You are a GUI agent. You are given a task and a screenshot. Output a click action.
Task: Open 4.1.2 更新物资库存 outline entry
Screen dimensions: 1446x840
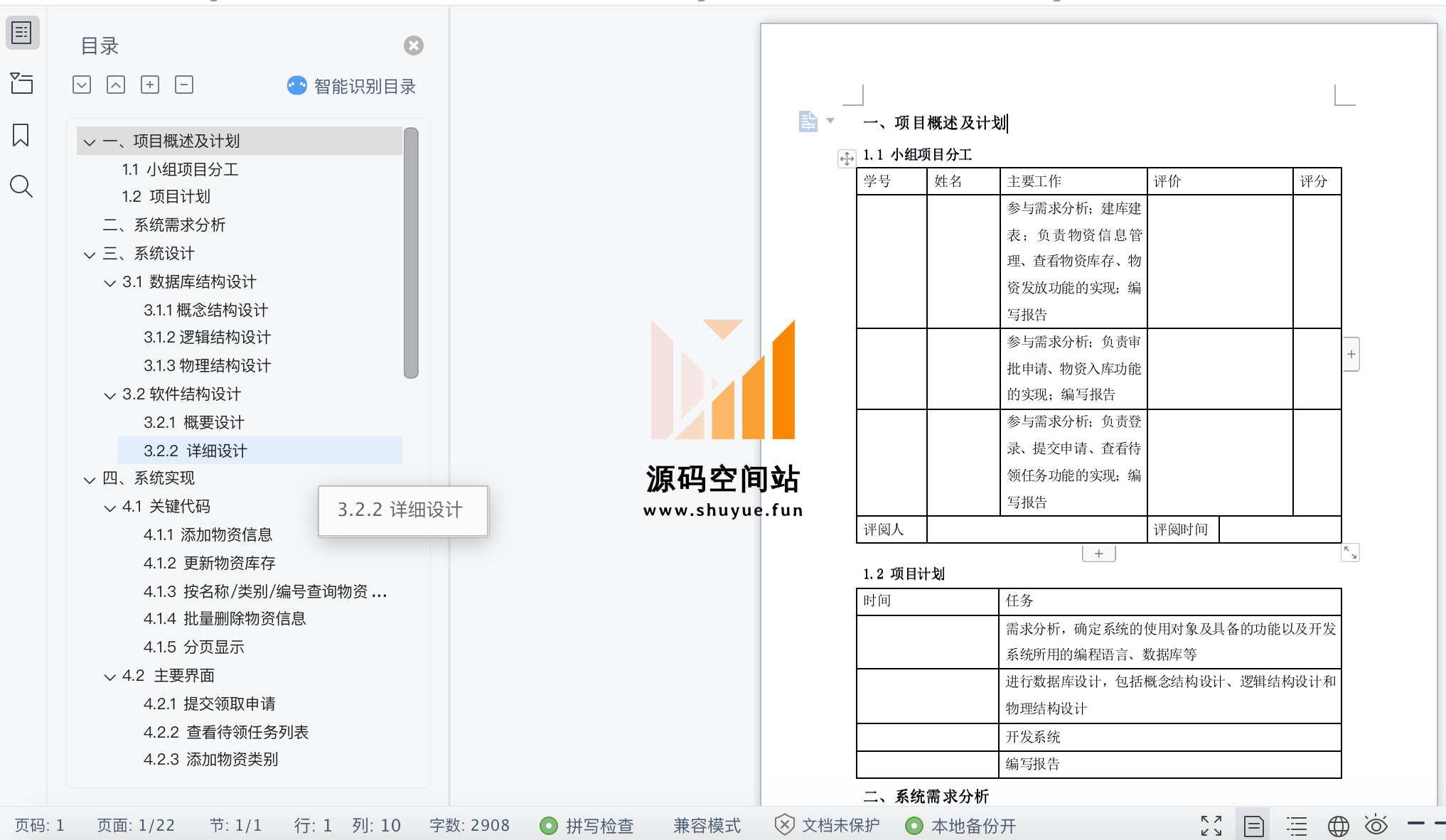[209, 564]
